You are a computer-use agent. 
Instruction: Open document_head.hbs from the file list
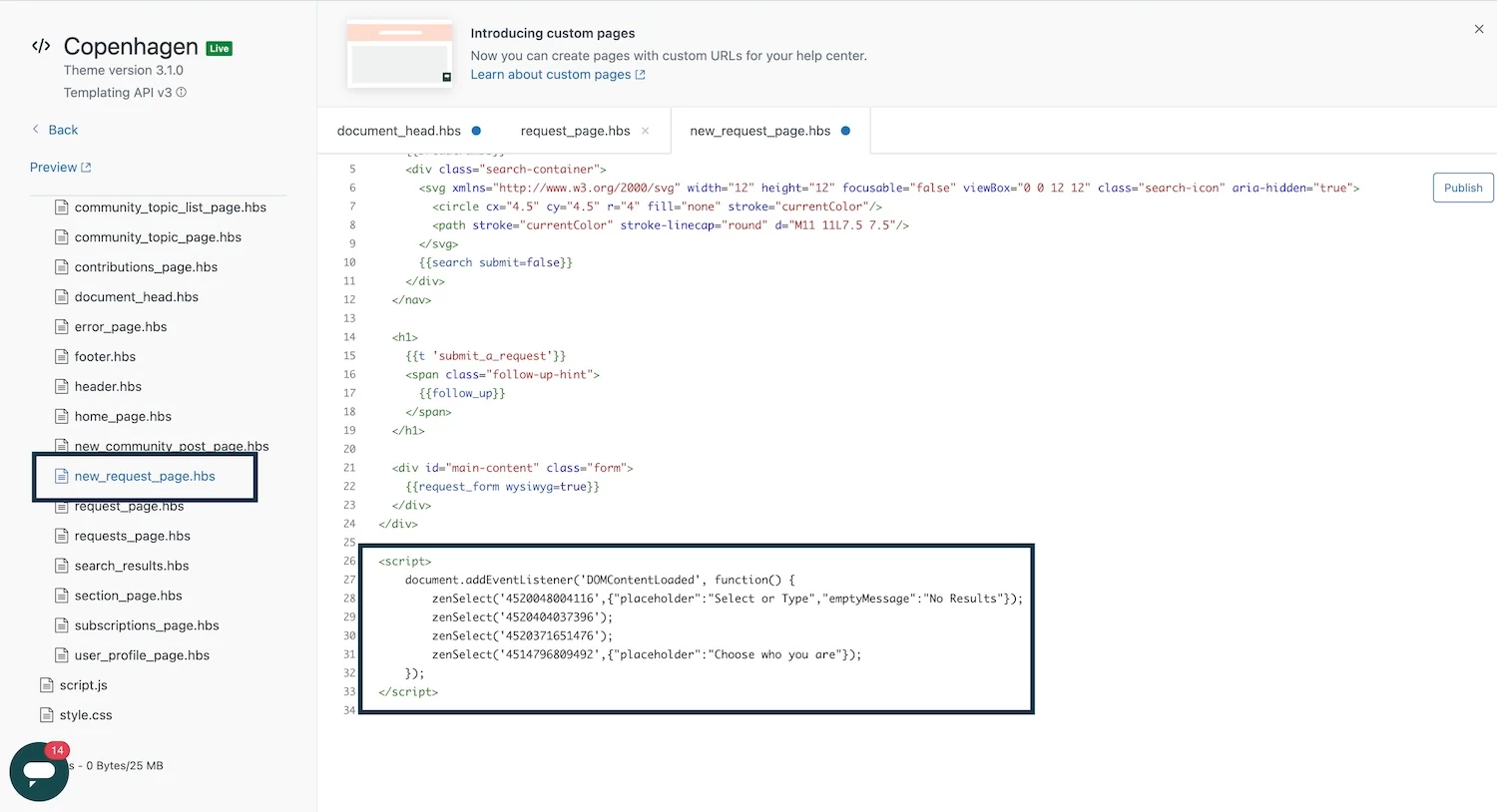point(137,297)
